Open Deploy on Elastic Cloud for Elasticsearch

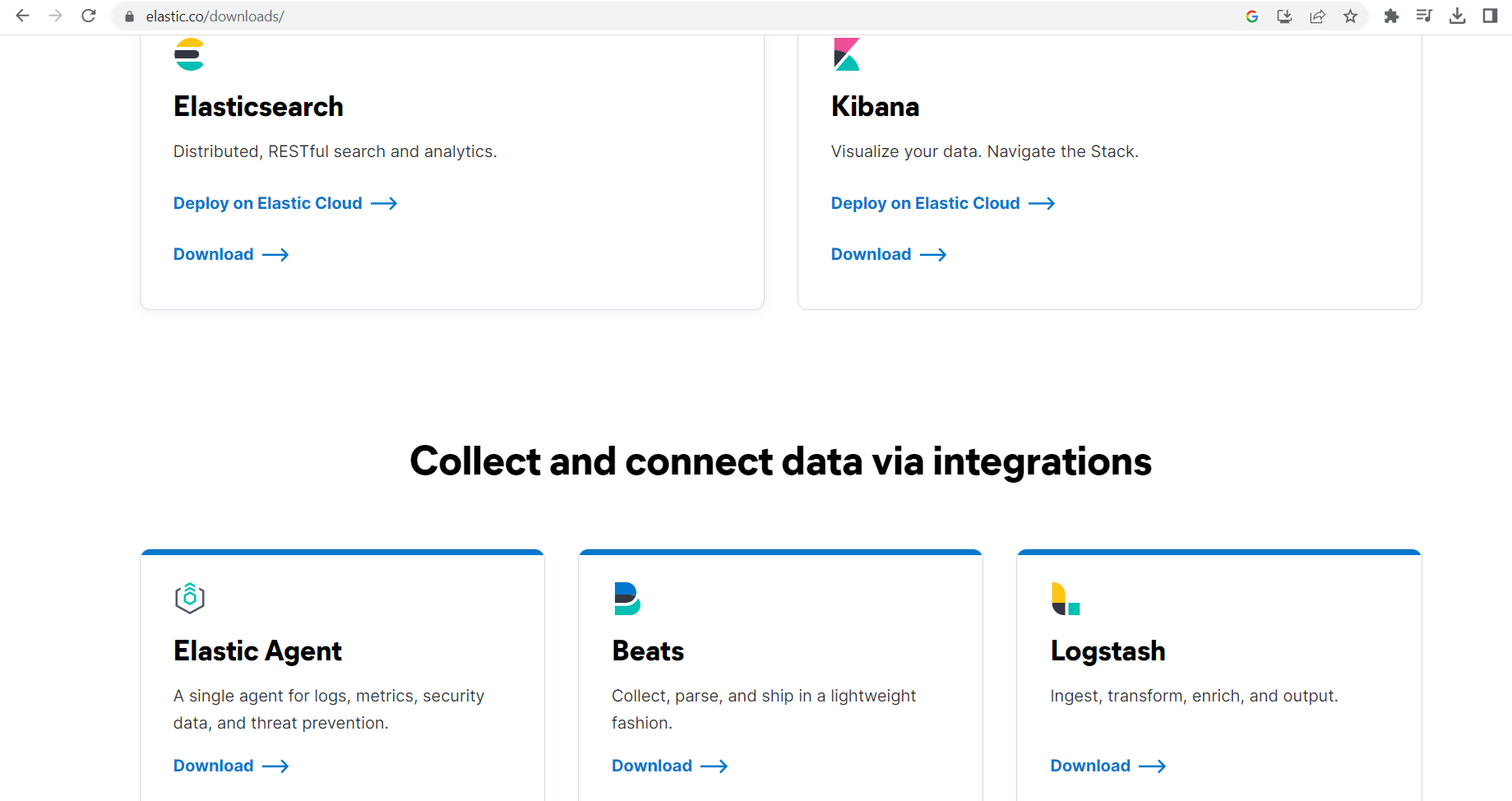267,203
